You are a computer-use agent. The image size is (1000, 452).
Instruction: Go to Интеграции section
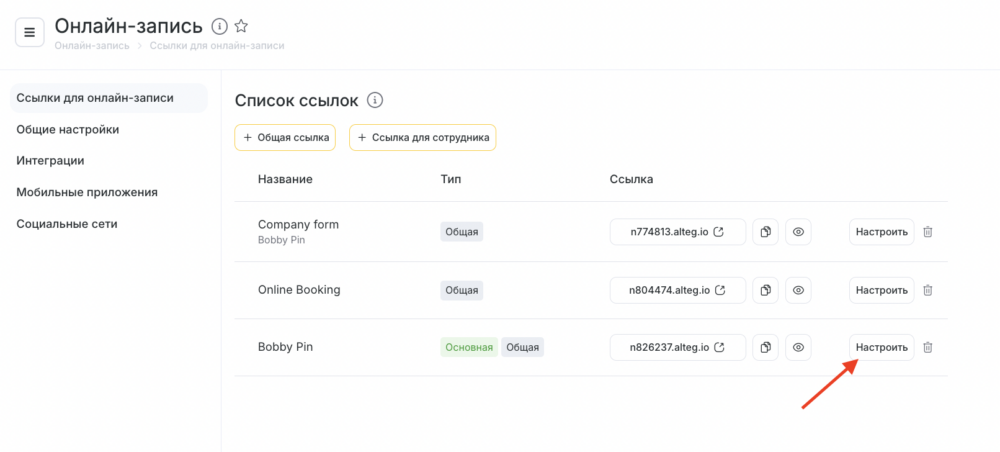pos(50,161)
